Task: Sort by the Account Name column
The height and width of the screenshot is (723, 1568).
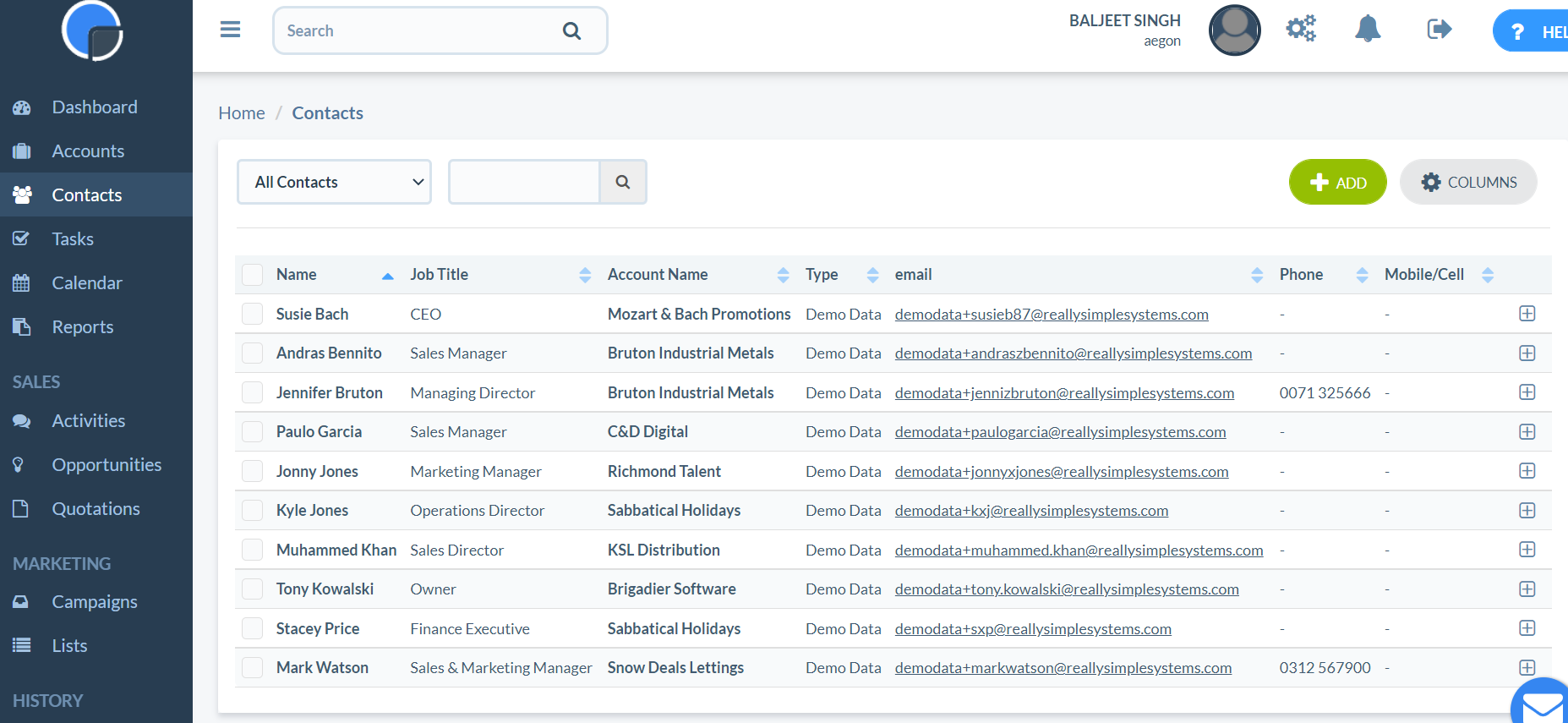Action: click(x=783, y=275)
